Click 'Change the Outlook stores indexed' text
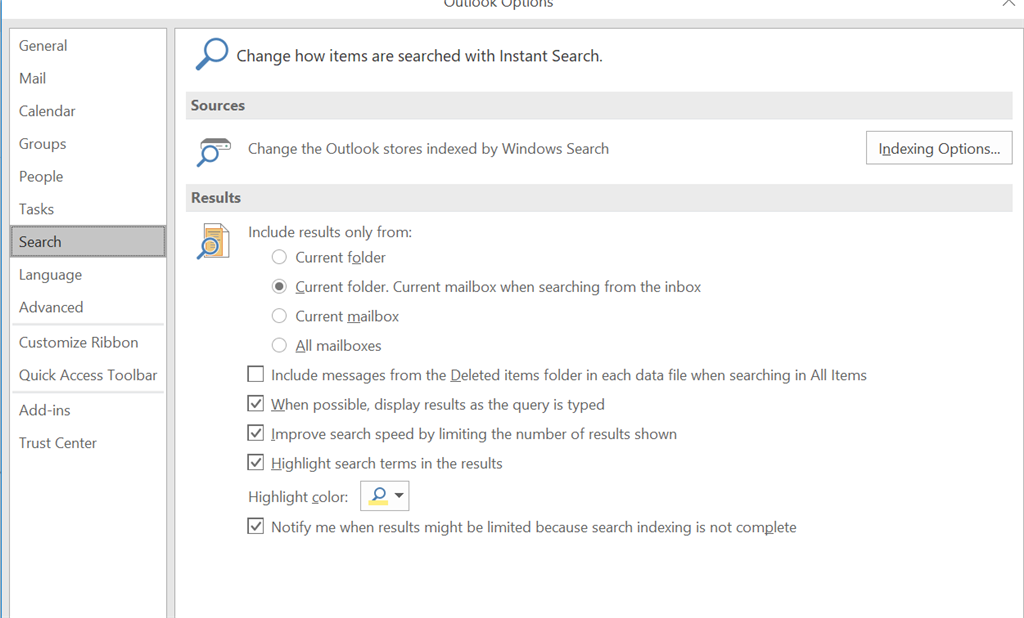Screen dimensions: 1024x618 coord(428,149)
